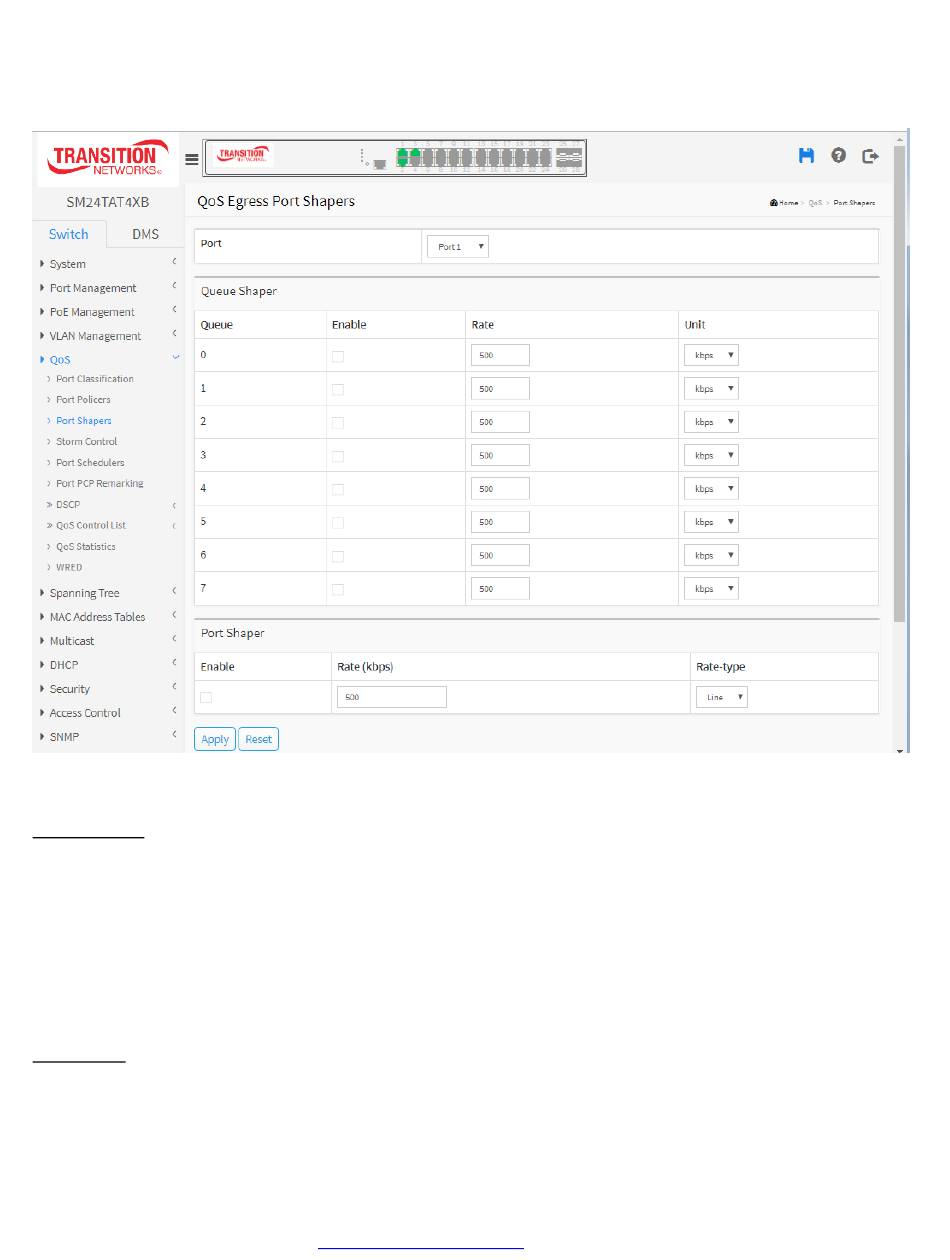This screenshot has height=1260, width=950.
Task: Click the page vertical scrollbar
Action: tap(899, 400)
